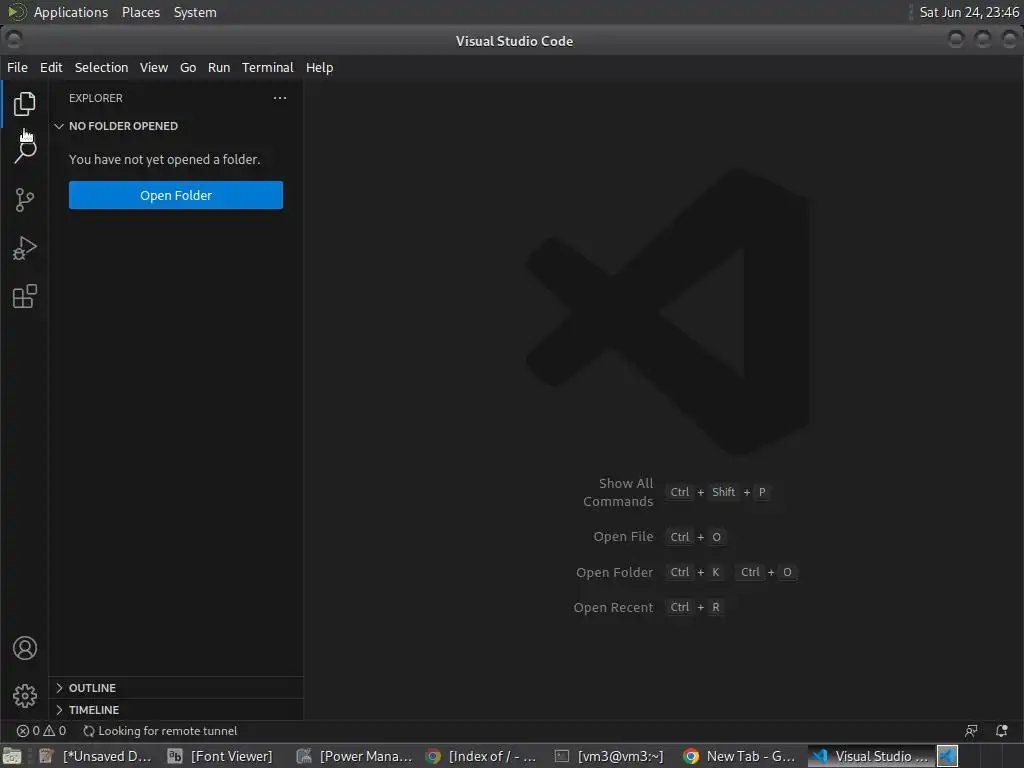Switch to vm3@vm3 terminal taskbar window

point(609,756)
